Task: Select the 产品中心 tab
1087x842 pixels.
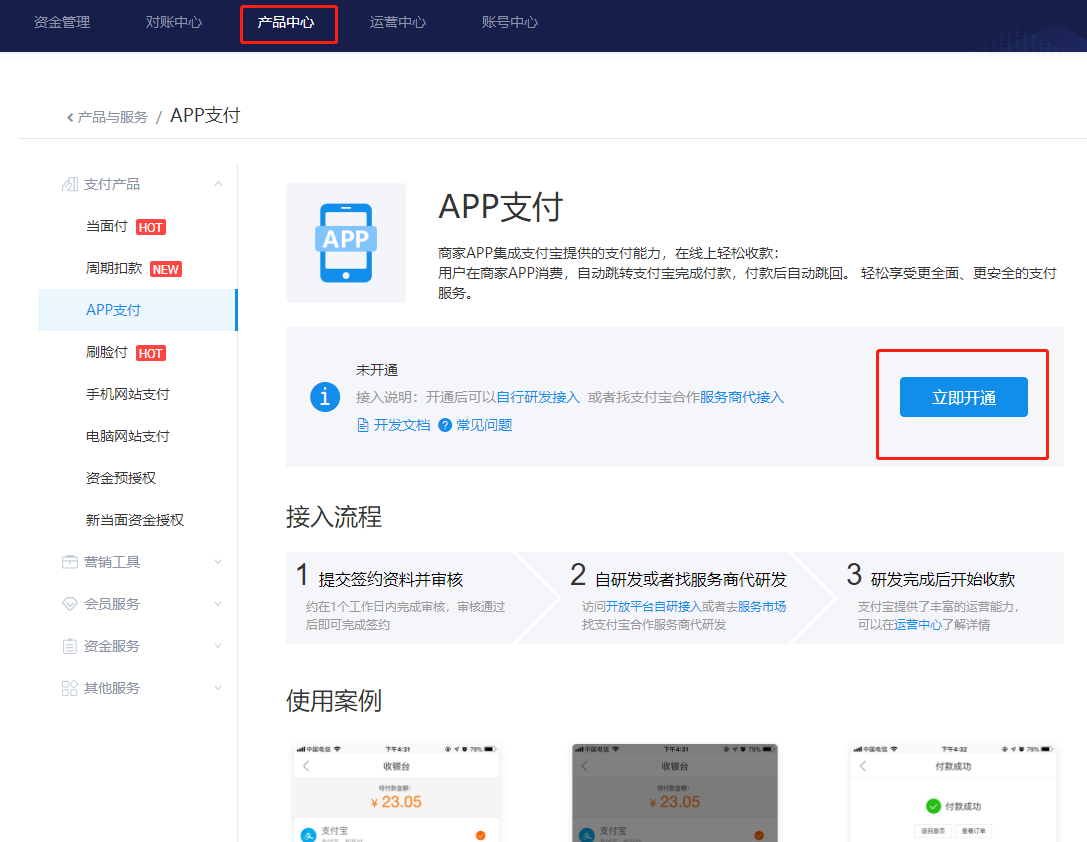Action: coord(286,22)
